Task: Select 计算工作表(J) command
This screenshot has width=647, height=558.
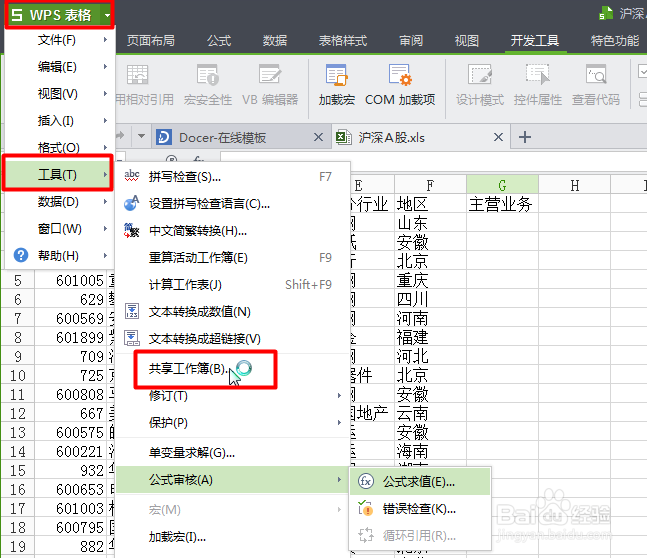Action: [233, 285]
